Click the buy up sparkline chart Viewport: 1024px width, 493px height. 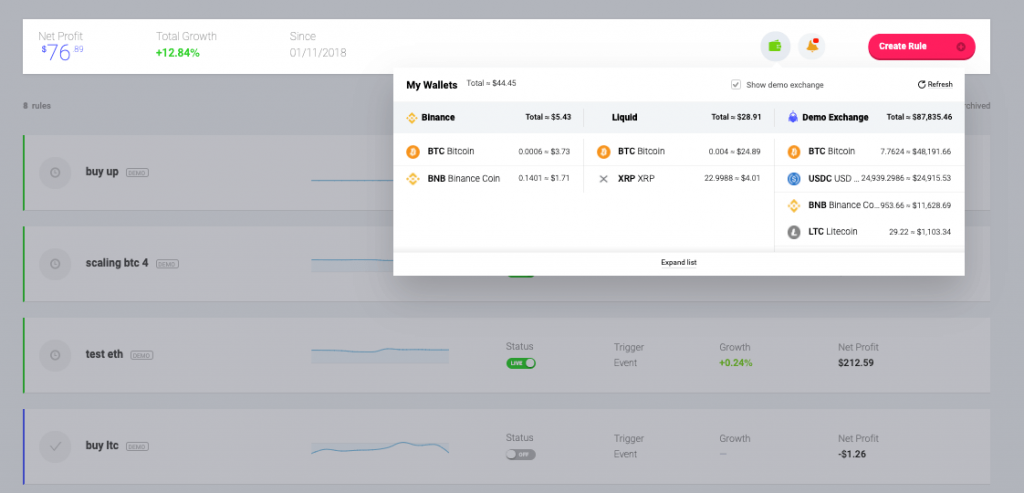click(x=352, y=180)
